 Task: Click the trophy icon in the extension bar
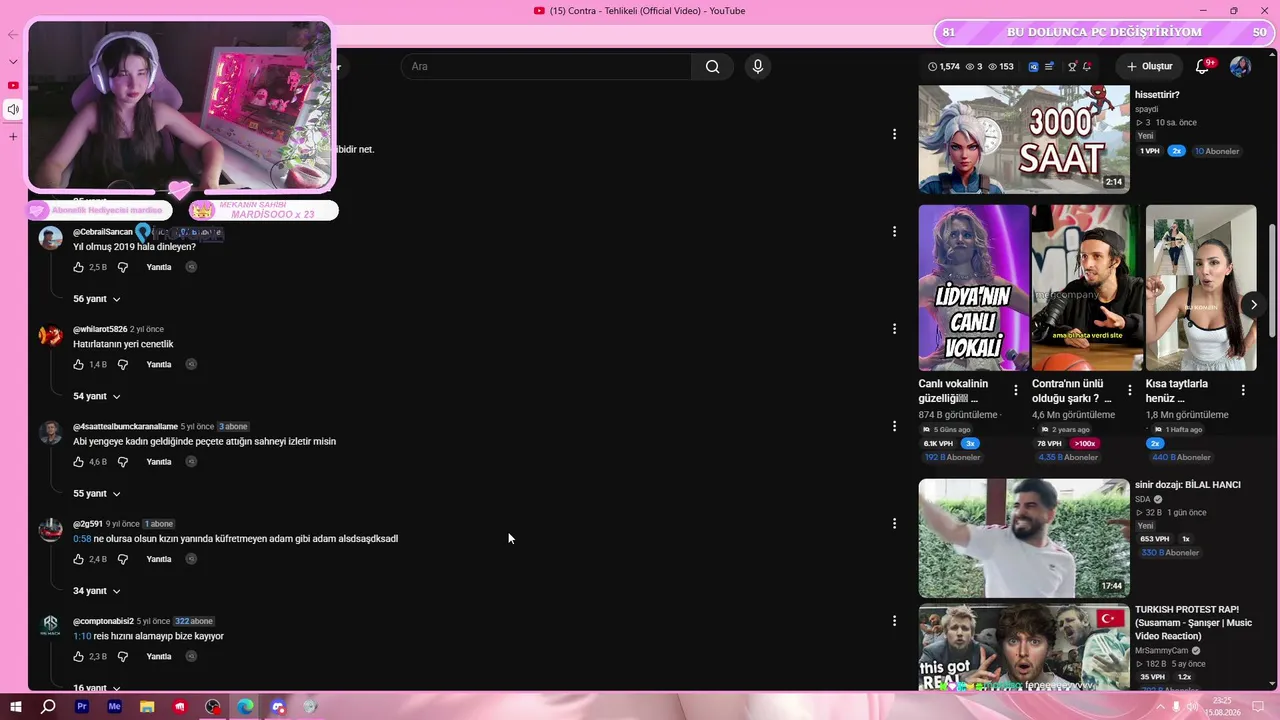click(x=1072, y=67)
